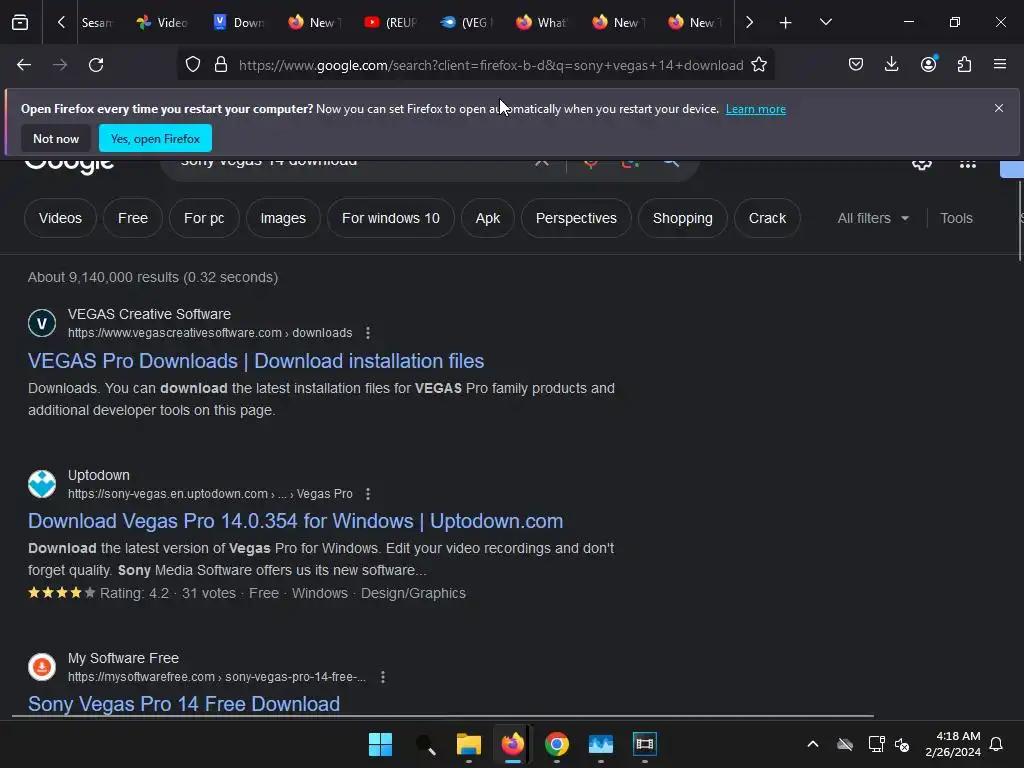Open Sony Vegas Pro 14 Free Download link
Screen dimensions: 1024x768
[x=184, y=704]
